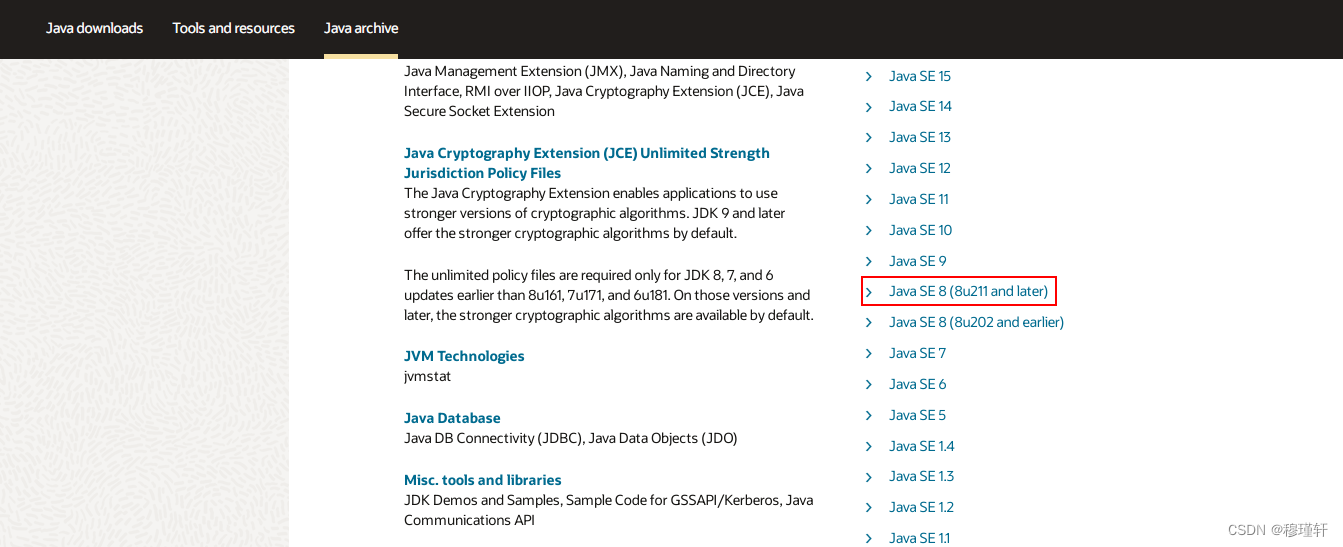
Task: Select the Java archive tab
Action: pos(361,28)
